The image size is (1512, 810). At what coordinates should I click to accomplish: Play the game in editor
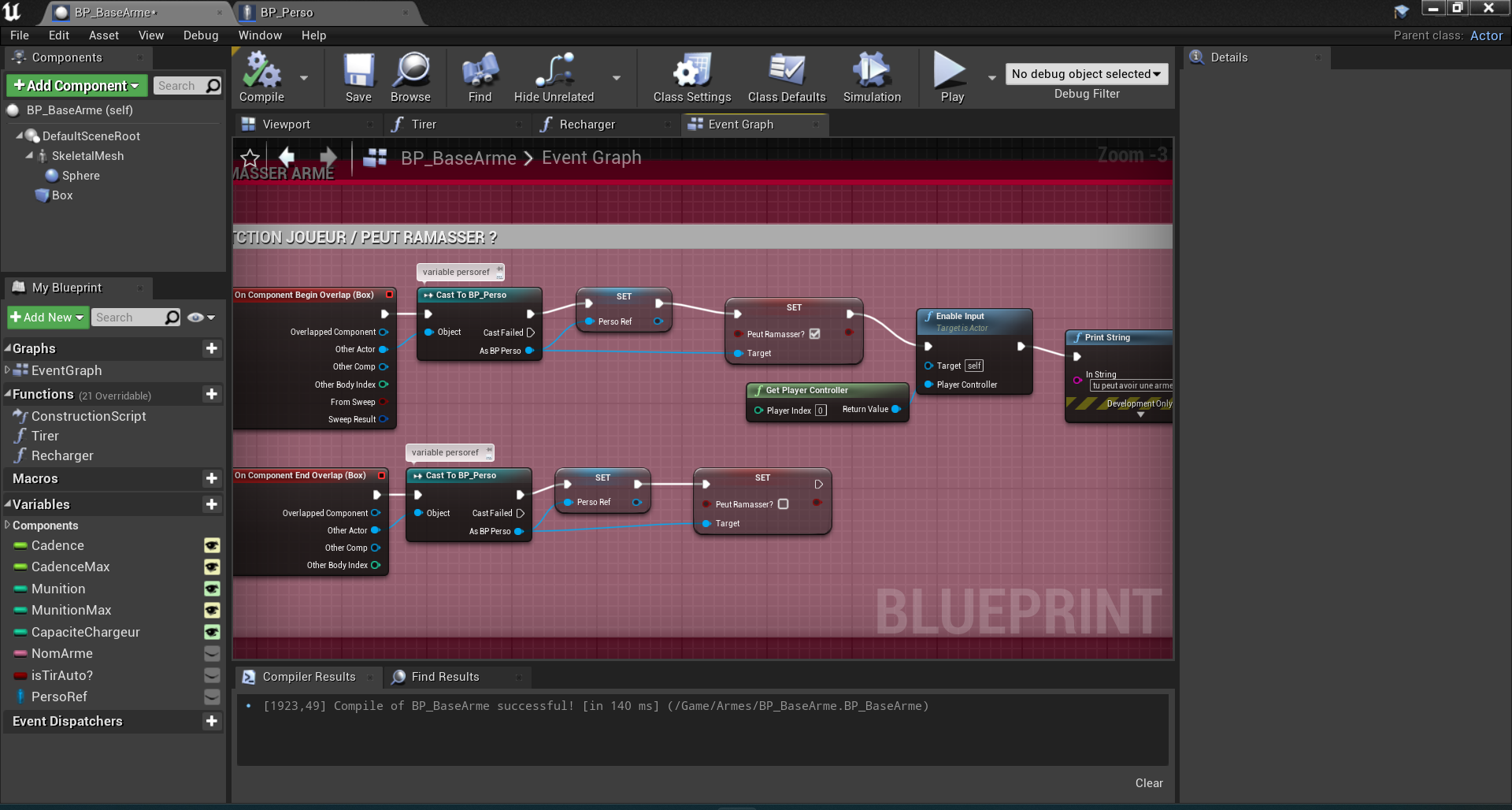(x=951, y=77)
